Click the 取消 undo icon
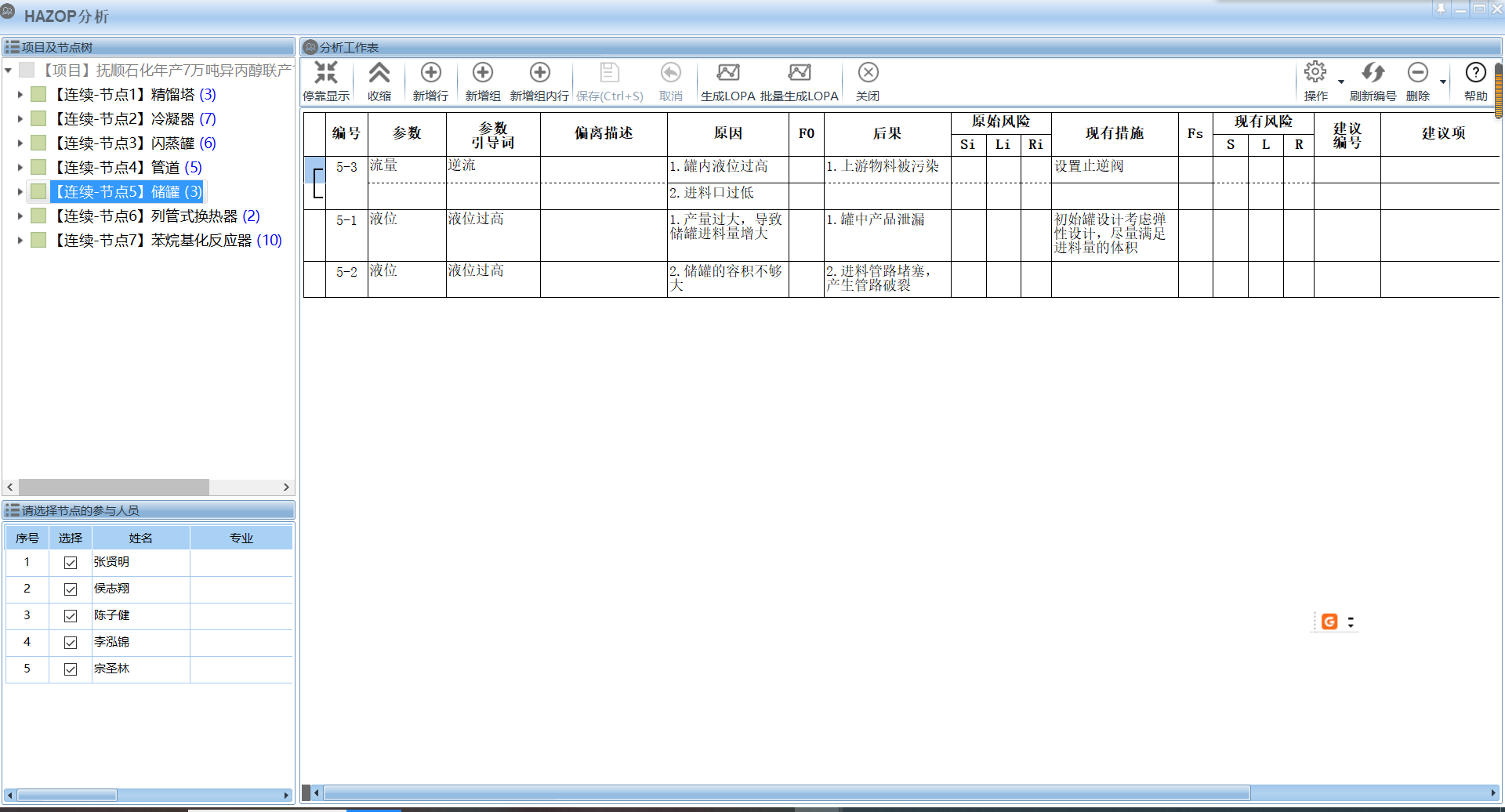Viewport: 1505px width, 812px height. point(671,73)
